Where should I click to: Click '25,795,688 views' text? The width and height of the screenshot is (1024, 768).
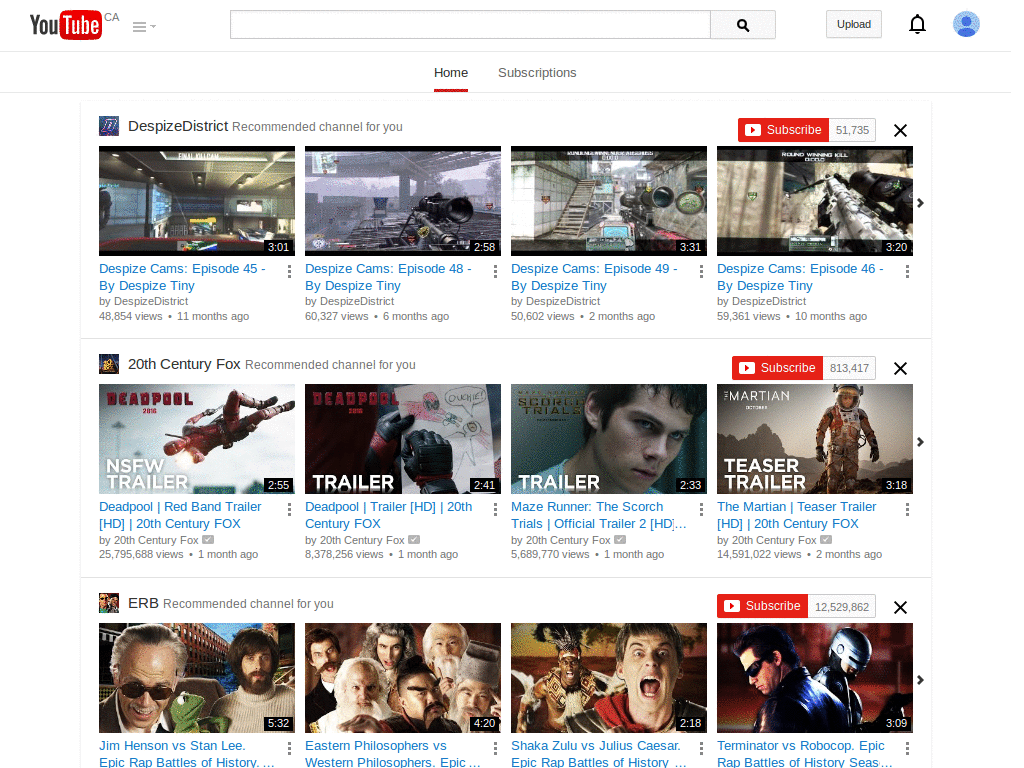coord(141,554)
